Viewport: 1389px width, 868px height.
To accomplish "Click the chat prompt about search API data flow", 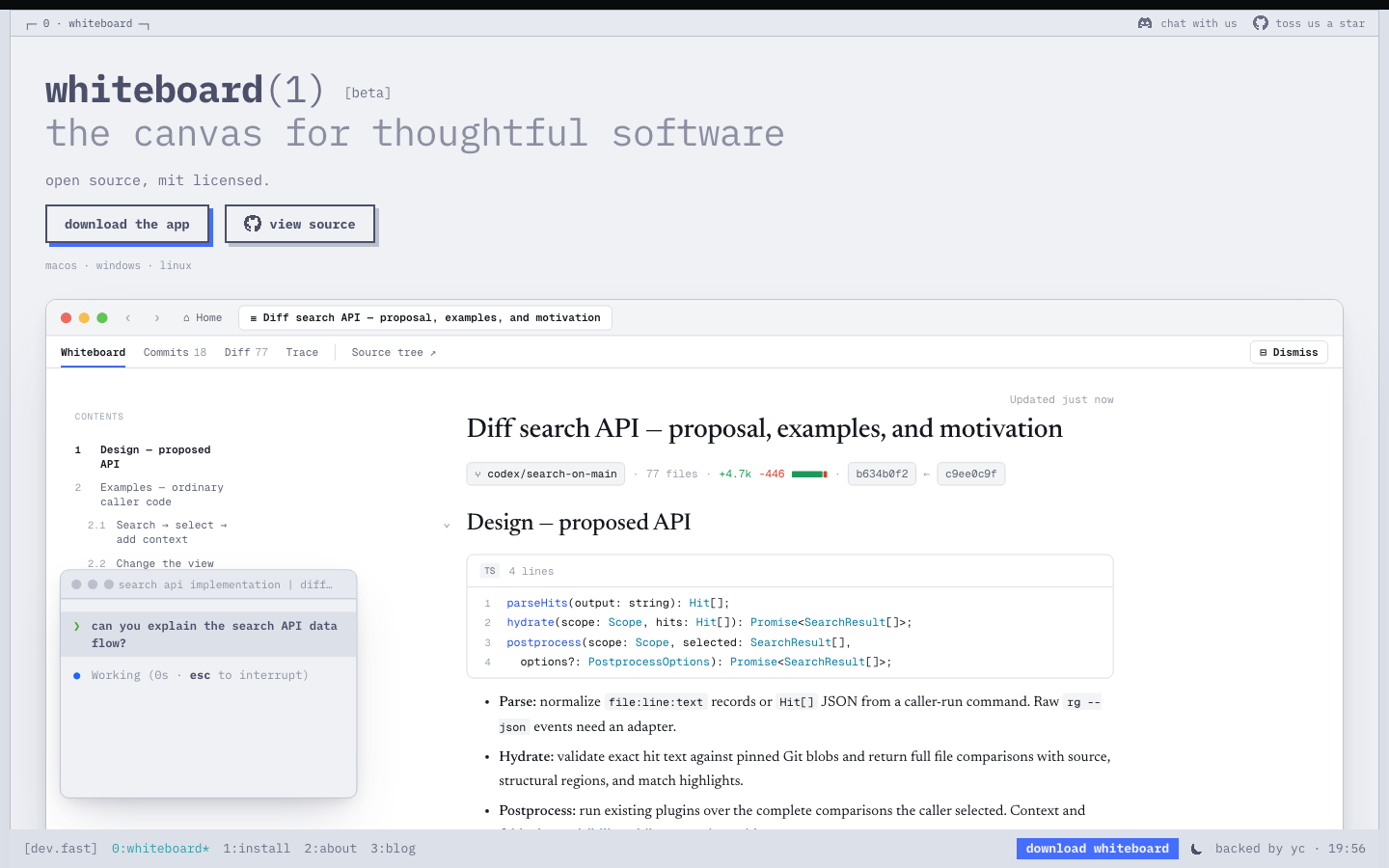I will point(208,635).
